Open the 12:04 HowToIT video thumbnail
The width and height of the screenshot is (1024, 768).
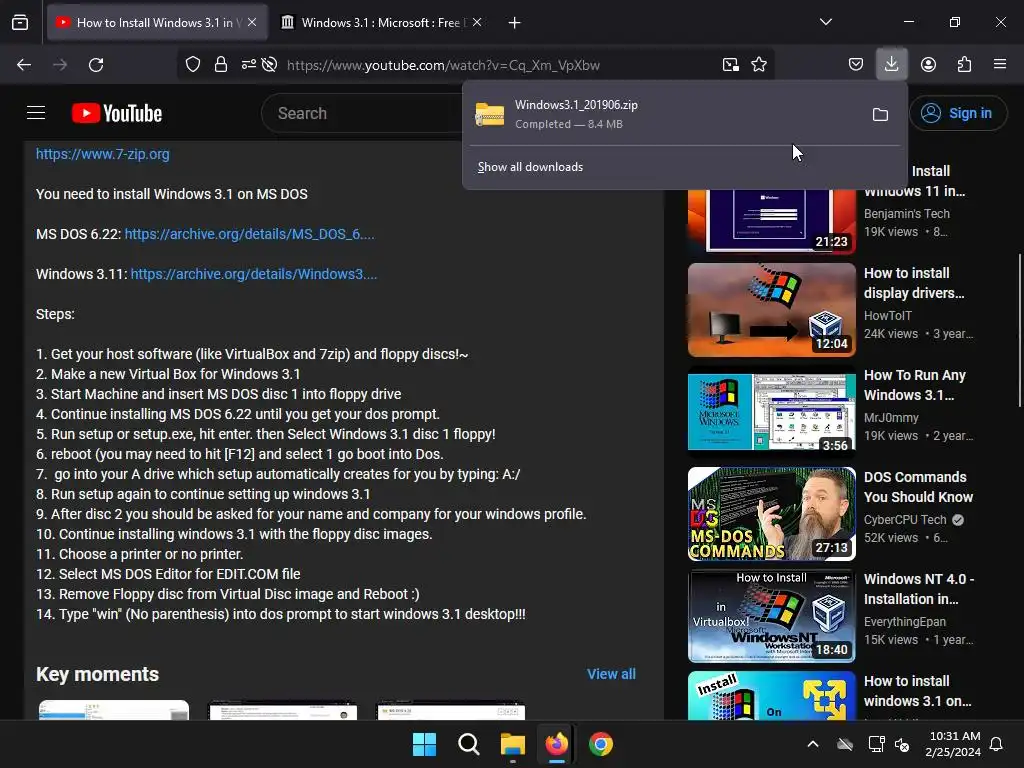click(772, 310)
